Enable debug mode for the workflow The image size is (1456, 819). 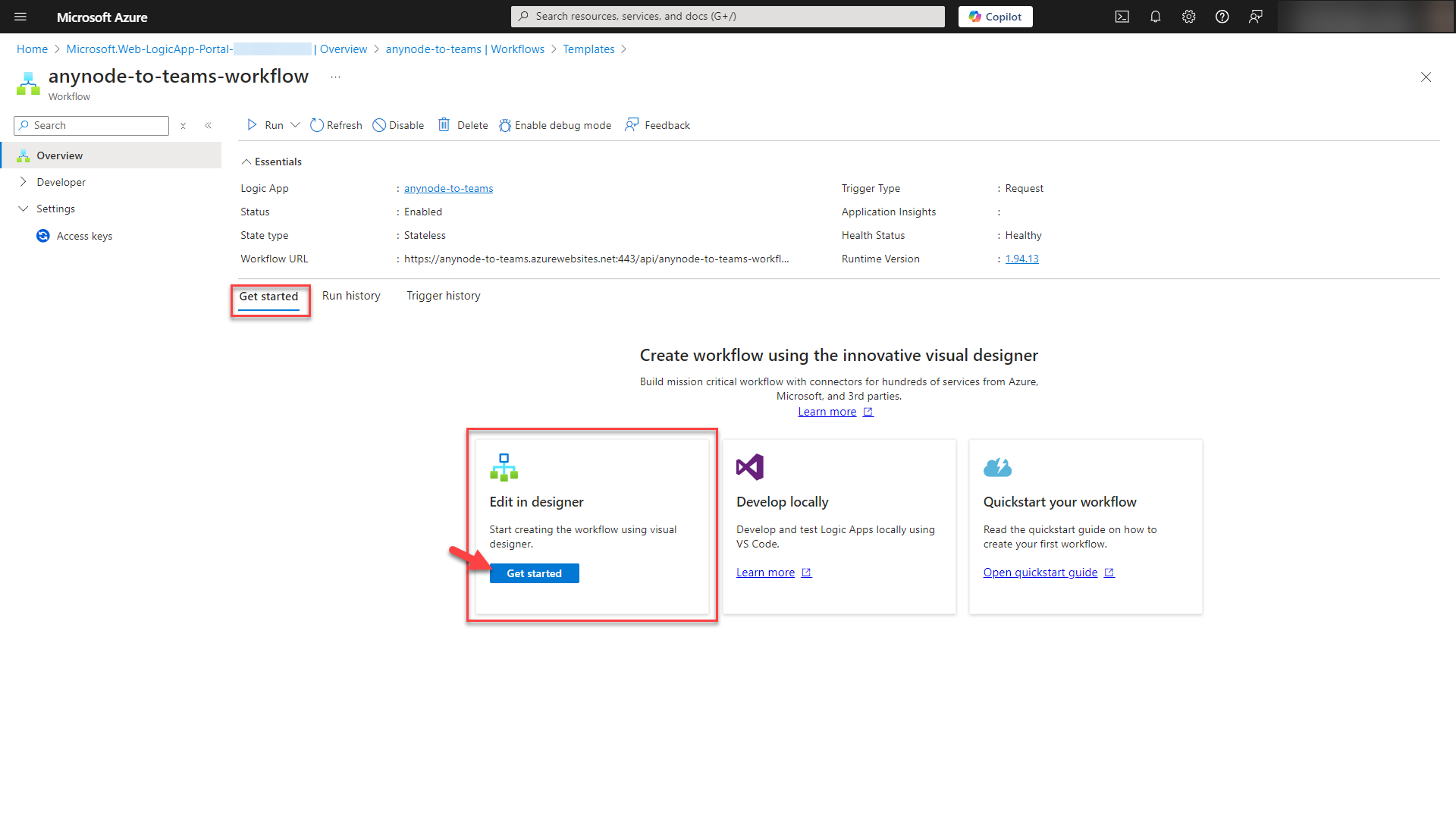(555, 125)
